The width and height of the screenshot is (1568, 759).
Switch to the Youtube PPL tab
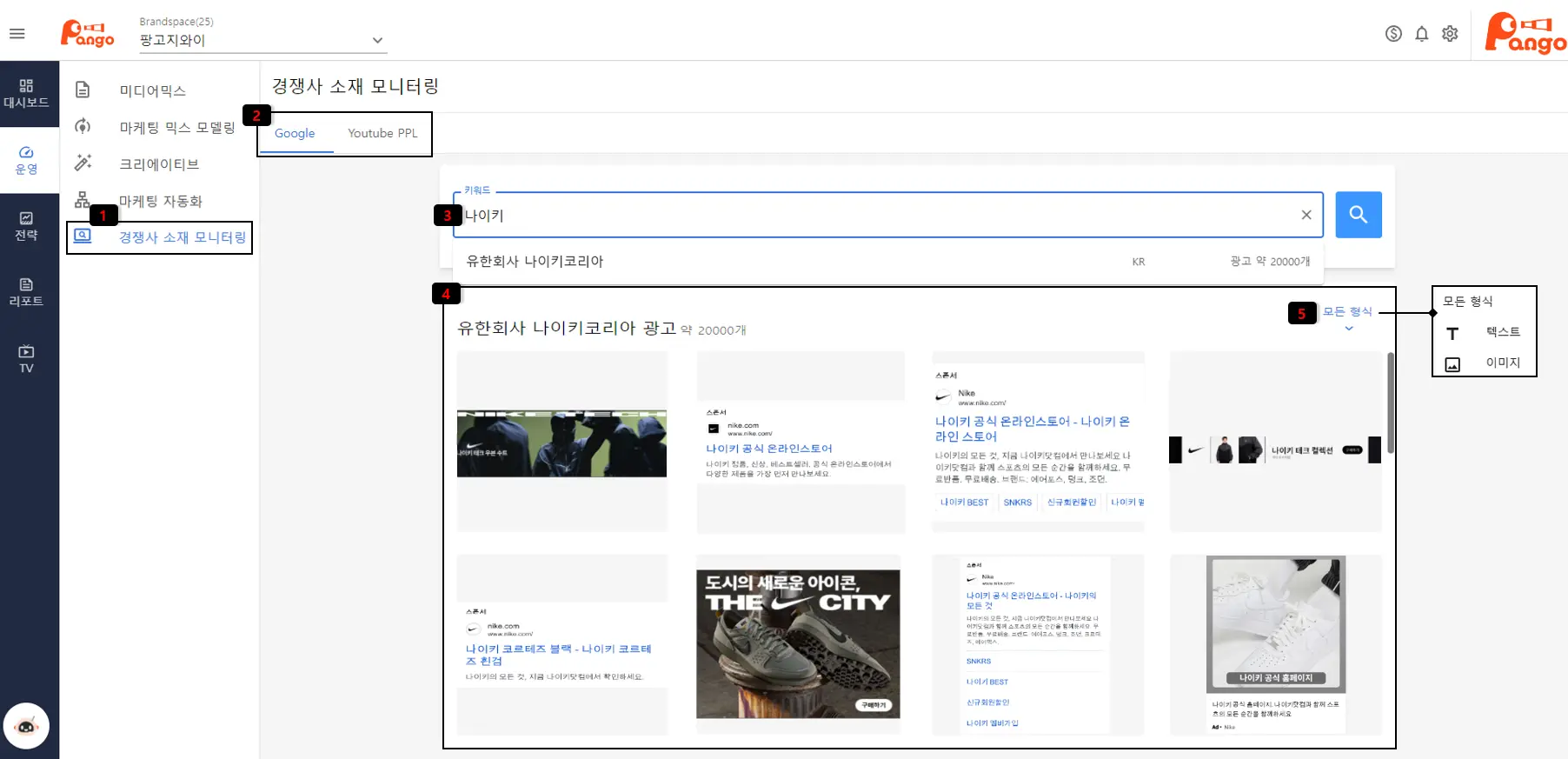point(382,133)
